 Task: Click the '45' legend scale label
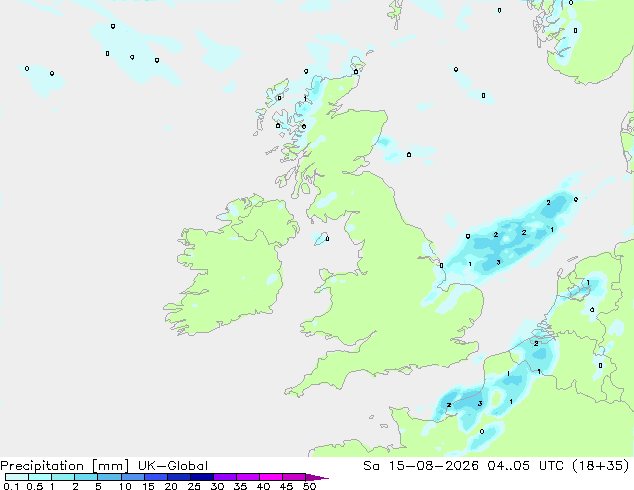pos(286,486)
